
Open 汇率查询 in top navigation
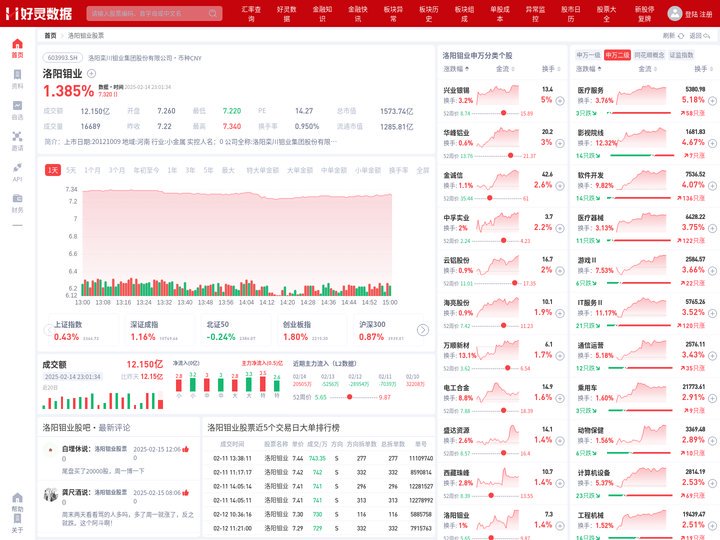tap(251, 14)
